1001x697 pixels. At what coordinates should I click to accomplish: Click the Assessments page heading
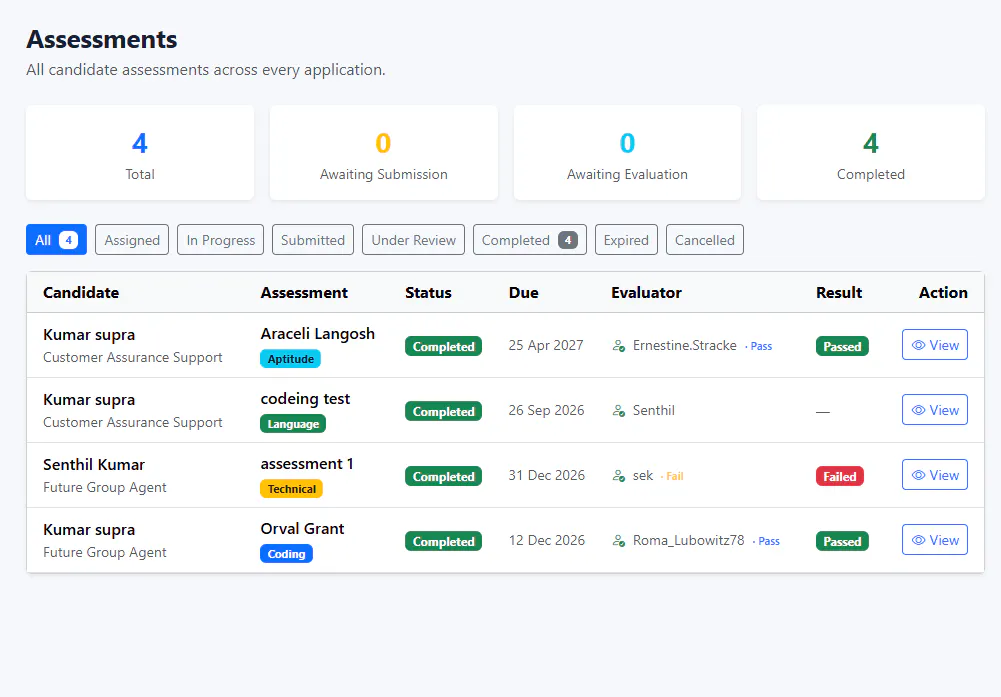[x=102, y=40]
